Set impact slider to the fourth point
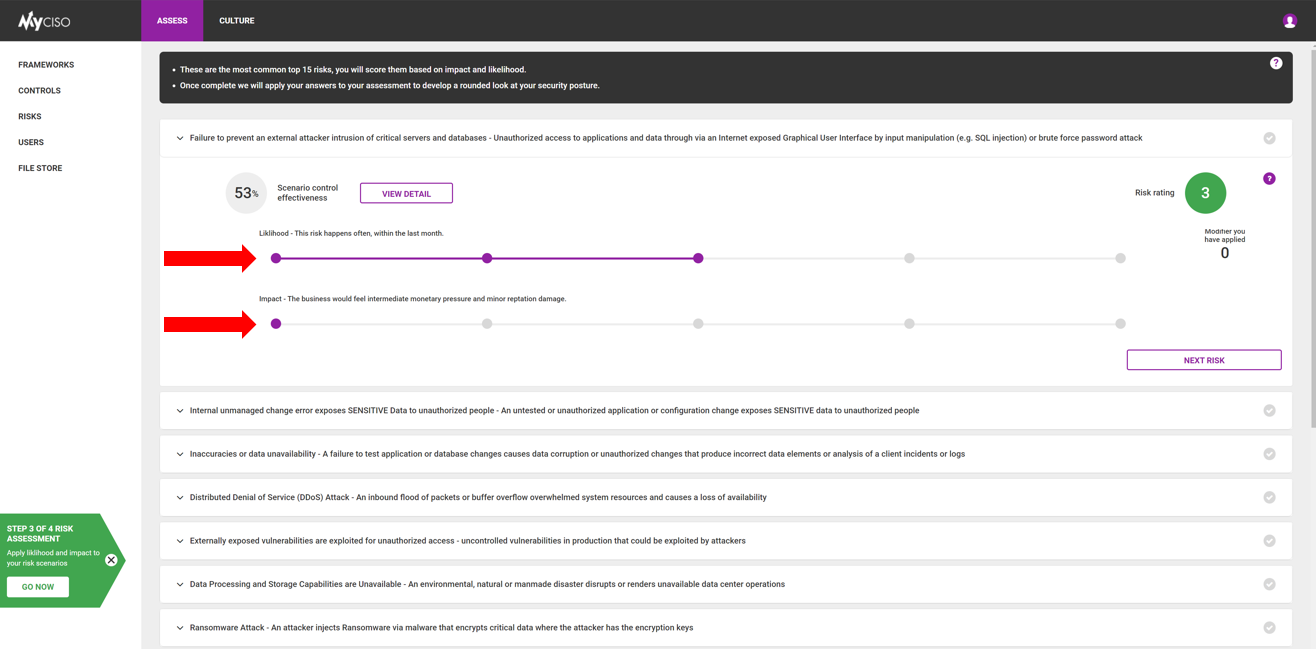Image resolution: width=1316 pixels, height=658 pixels. [x=909, y=324]
